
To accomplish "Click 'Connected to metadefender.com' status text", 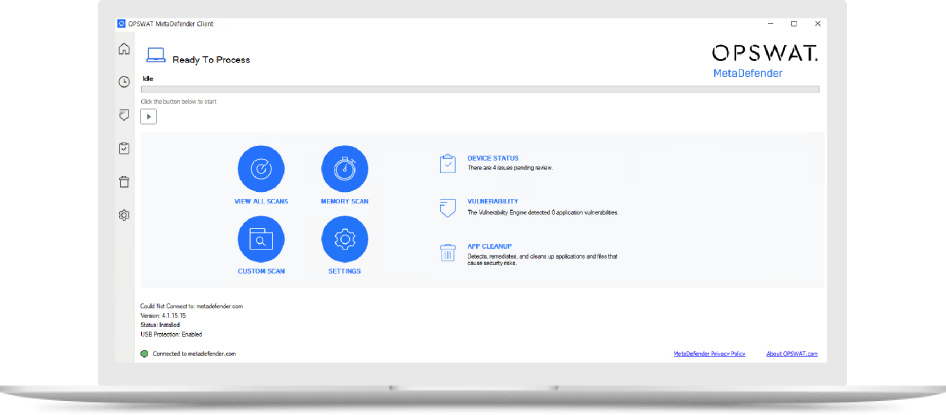I will tap(194, 354).
